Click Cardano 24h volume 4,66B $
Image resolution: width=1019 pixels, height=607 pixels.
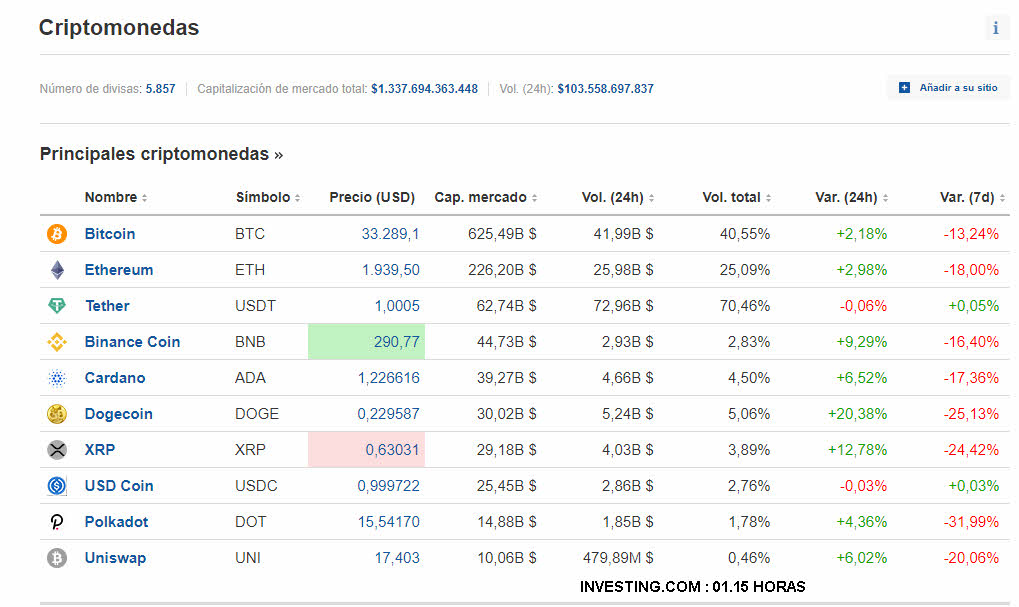pos(628,378)
